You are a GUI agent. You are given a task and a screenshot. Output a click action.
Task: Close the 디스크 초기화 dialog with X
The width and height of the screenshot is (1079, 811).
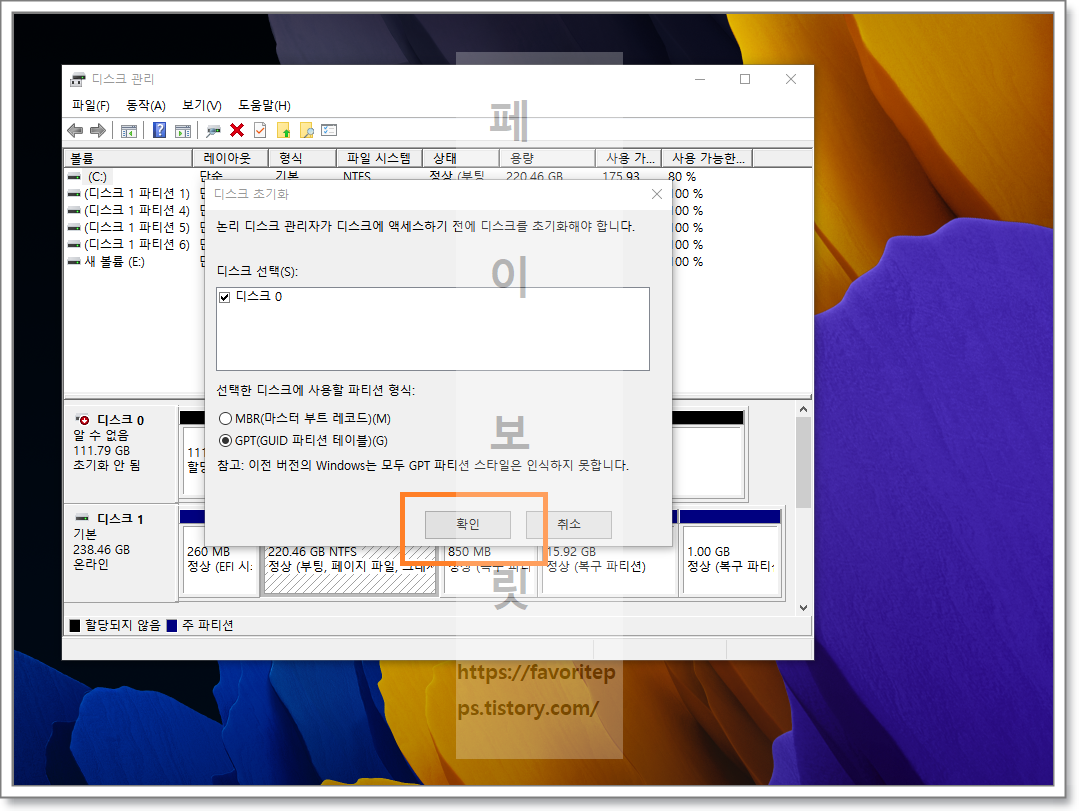click(656, 194)
